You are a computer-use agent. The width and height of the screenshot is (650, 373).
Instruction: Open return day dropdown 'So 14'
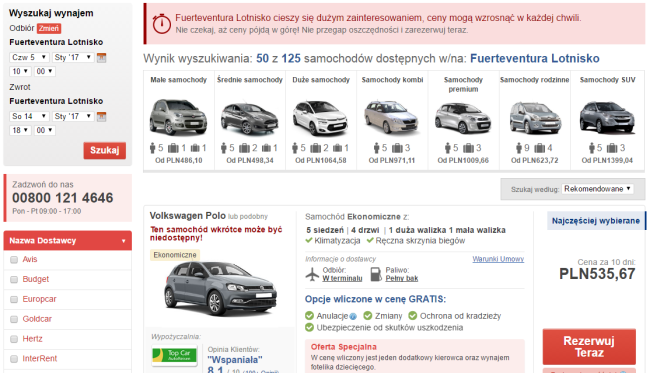point(29,116)
